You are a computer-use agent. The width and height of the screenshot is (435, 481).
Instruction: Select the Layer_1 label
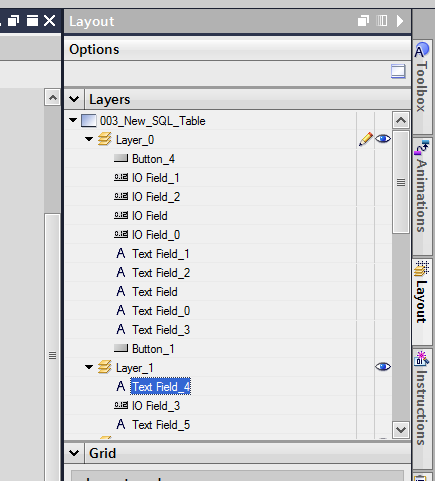(x=135, y=368)
